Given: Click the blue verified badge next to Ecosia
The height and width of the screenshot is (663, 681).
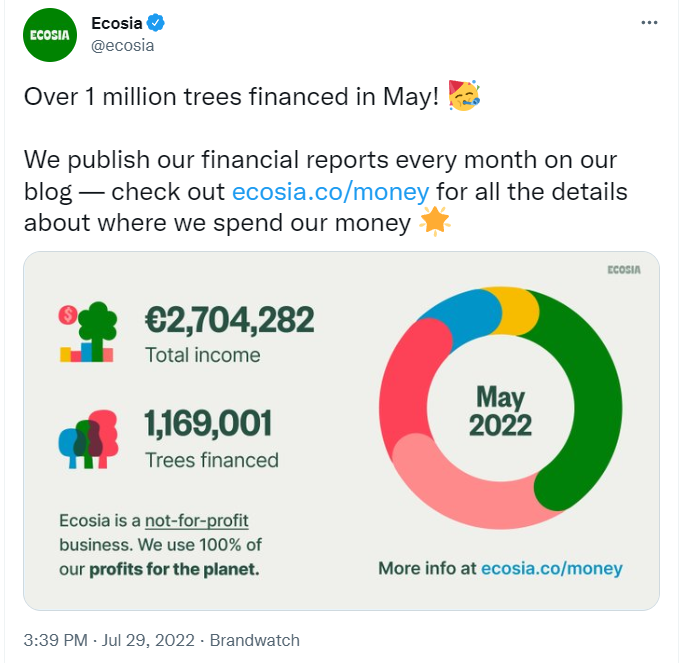Looking at the screenshot, I should click(x=155, y=23).
